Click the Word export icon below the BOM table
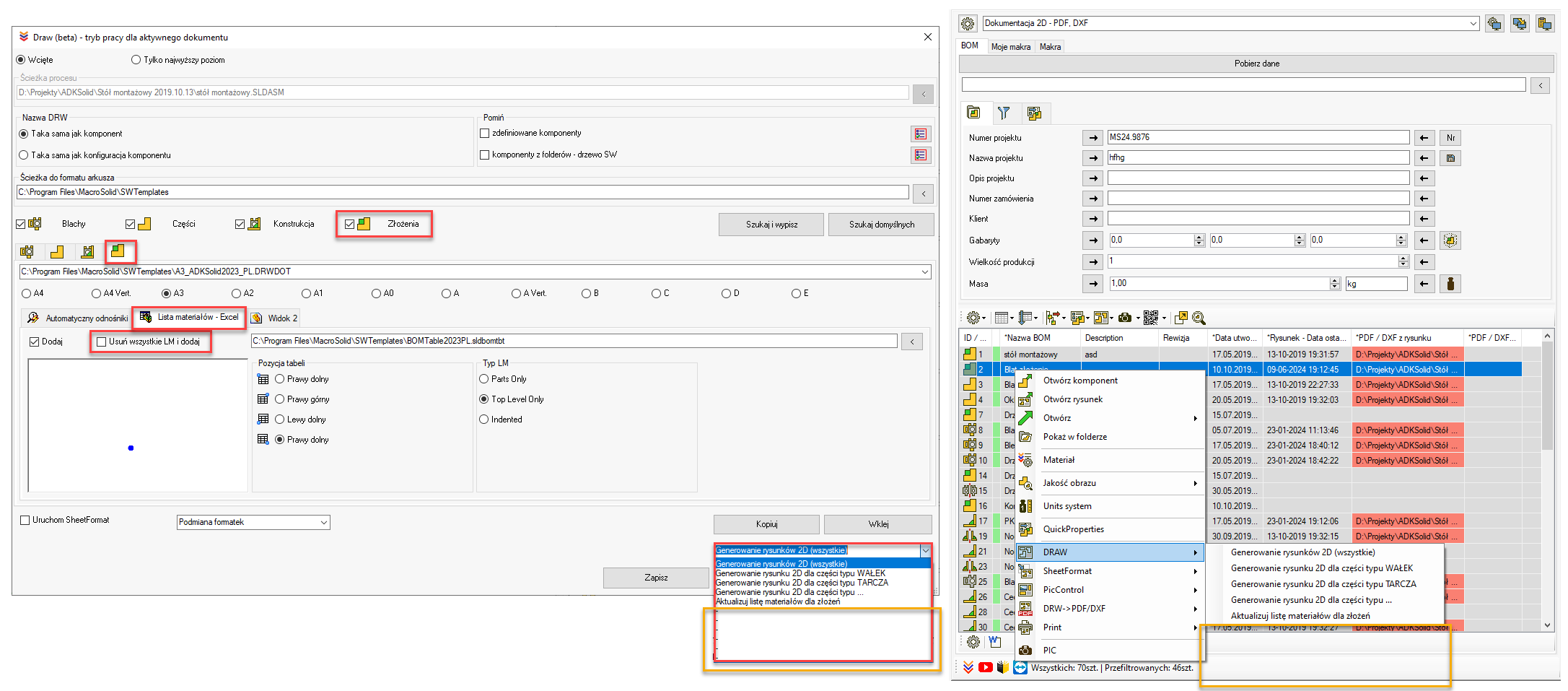1568x691 pixels. 995,642
